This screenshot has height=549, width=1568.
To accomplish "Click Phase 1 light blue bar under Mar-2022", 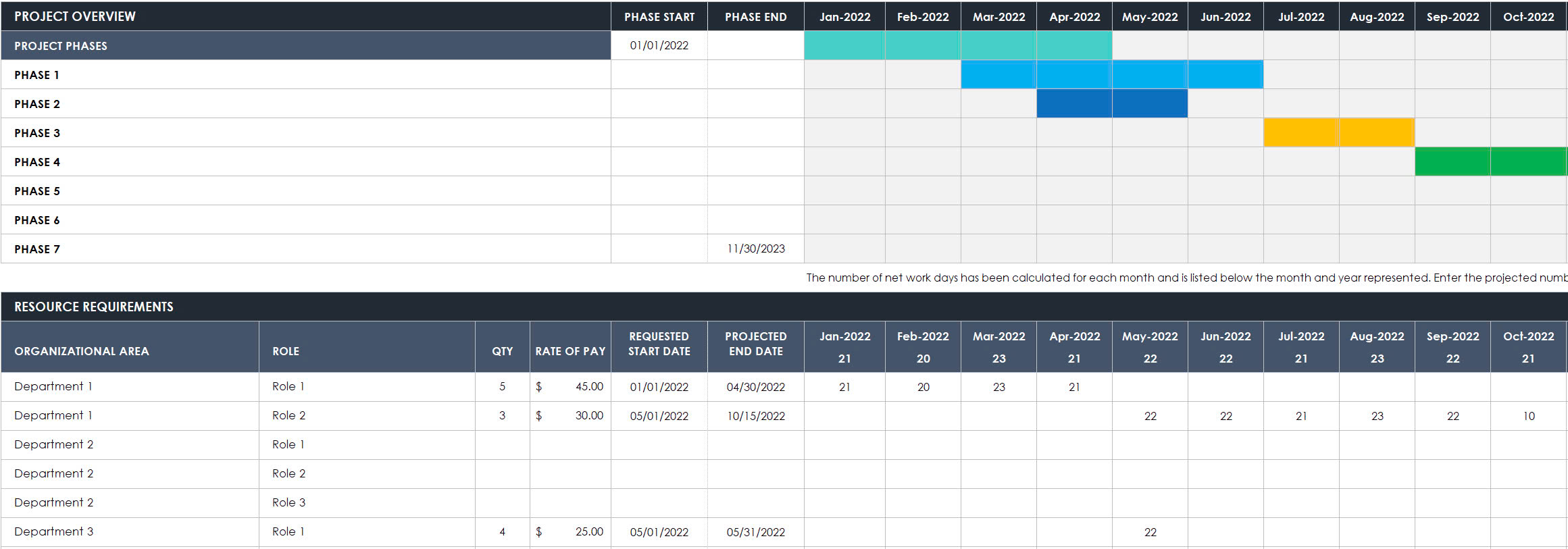I will tap(998, 74).
